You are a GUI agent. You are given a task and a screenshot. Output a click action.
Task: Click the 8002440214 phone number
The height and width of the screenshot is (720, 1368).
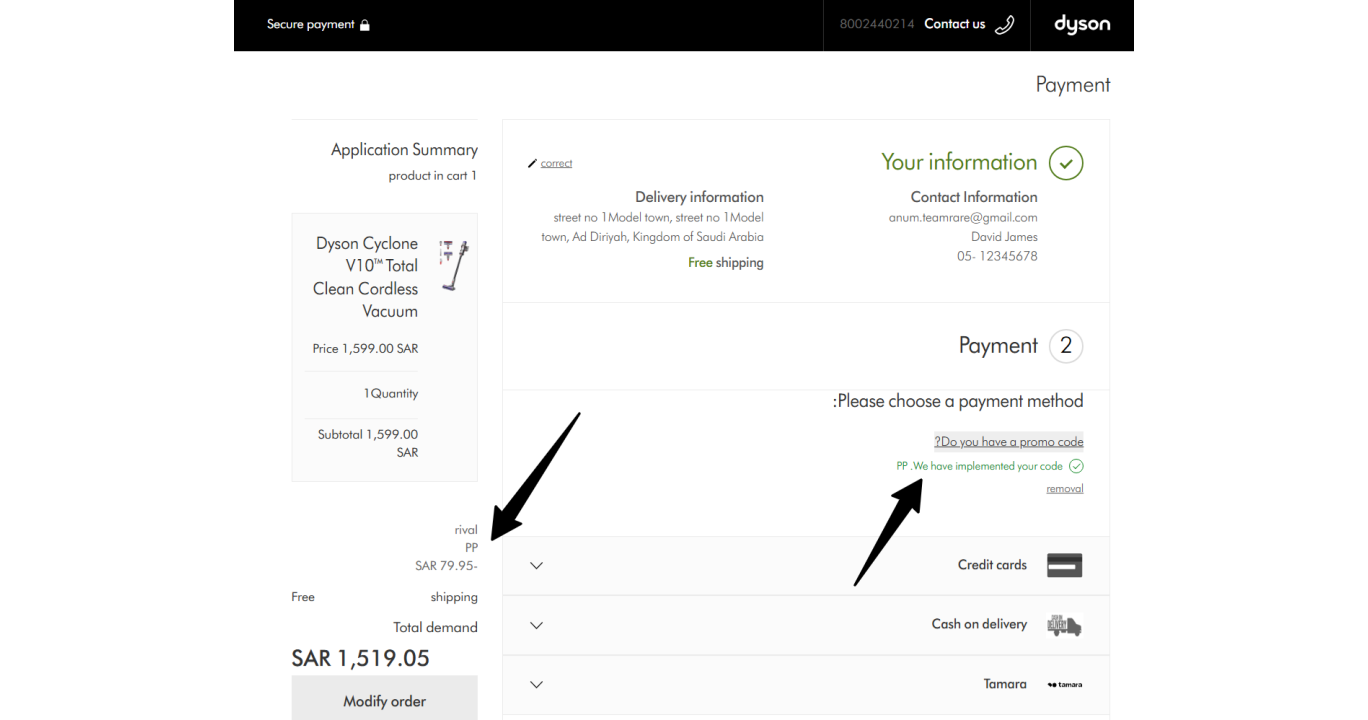(877, 24)
